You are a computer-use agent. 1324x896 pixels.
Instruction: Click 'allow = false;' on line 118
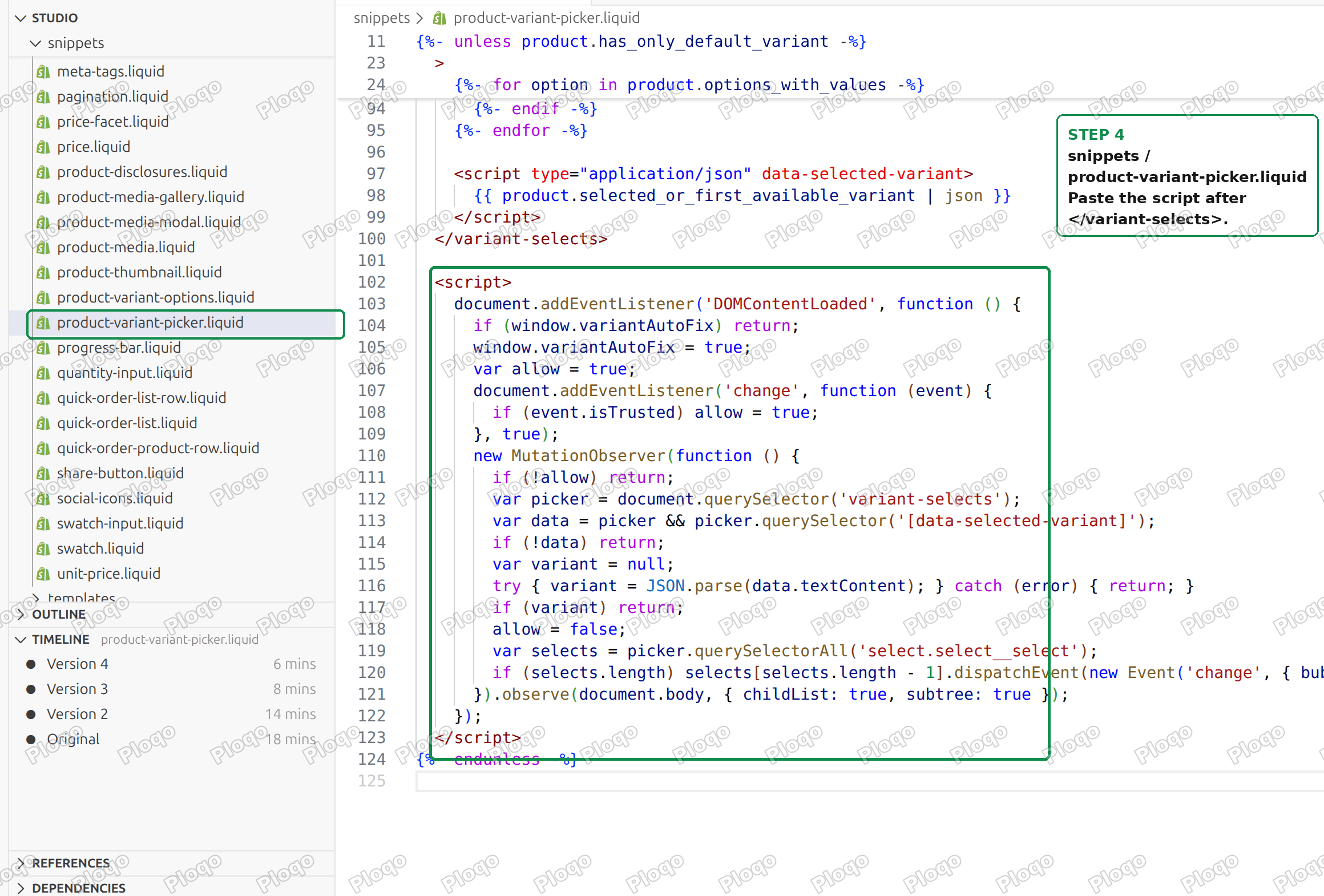click(x=559, y=629)
